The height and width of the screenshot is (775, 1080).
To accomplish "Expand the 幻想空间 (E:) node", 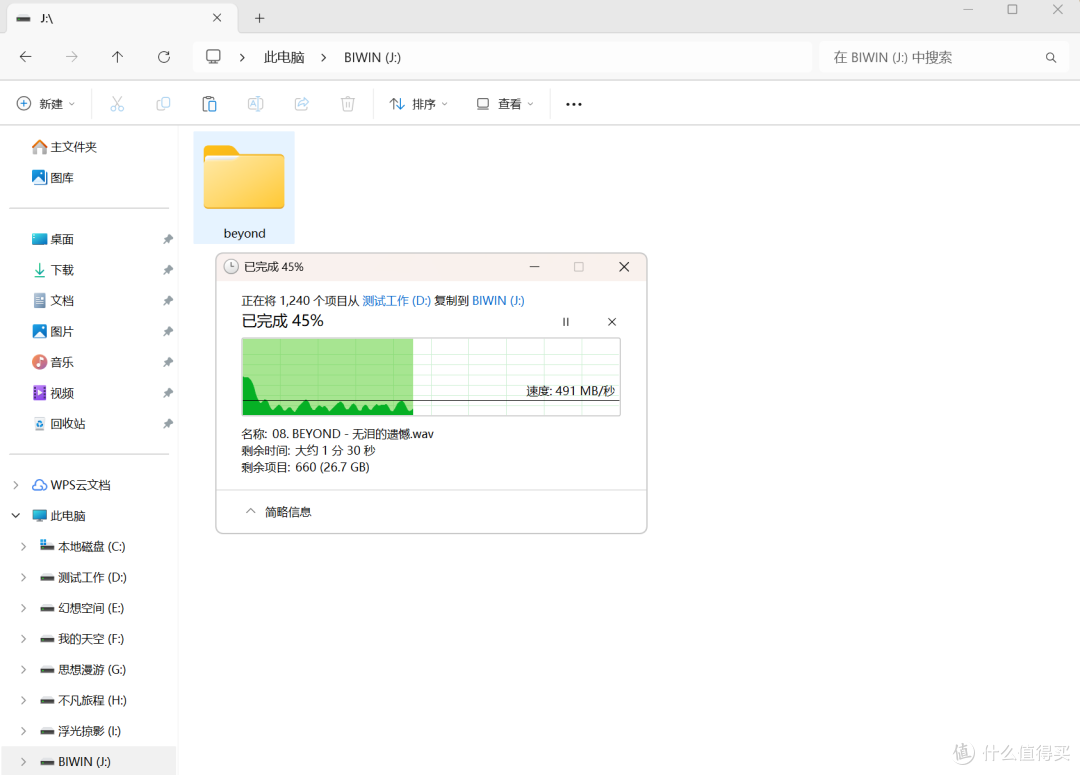I will coord(23,608).
